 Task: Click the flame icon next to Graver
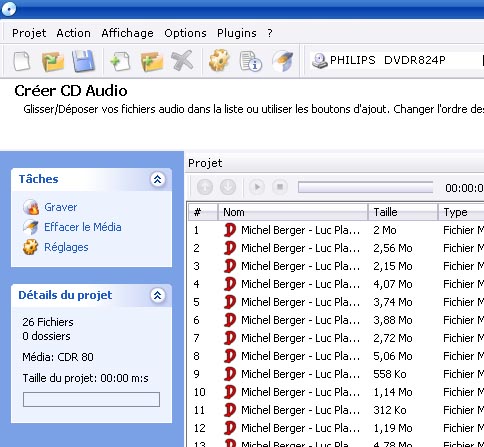(x=31, y=207)
